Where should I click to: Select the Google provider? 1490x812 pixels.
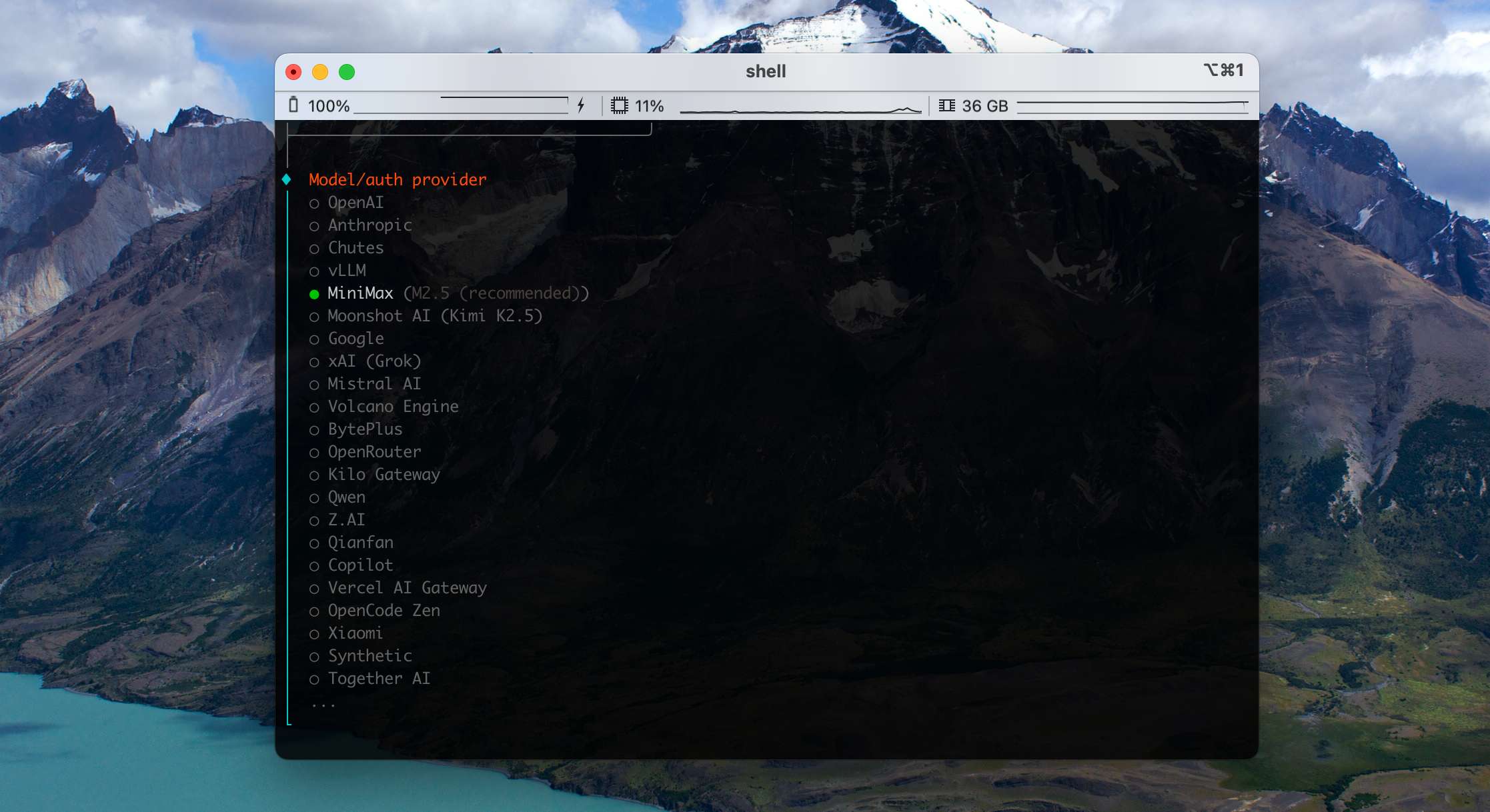point(355,339)
